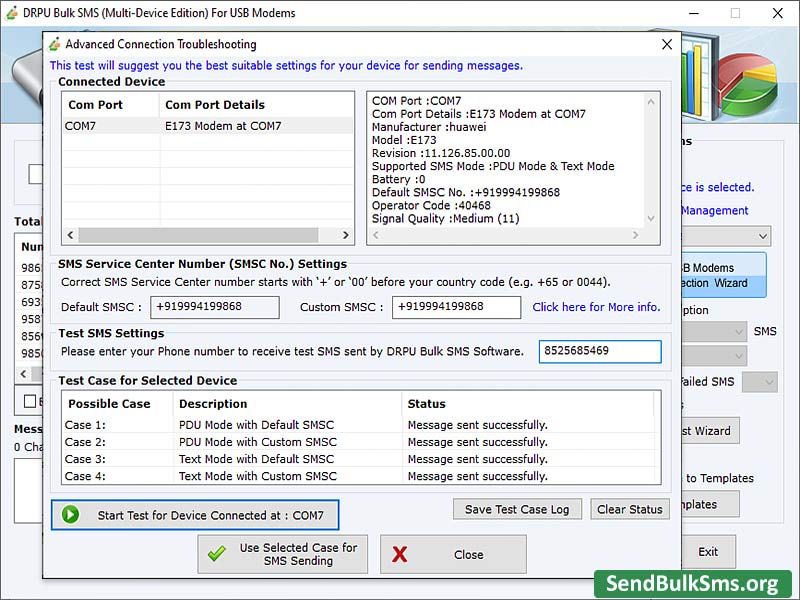Viewport: 800px width, 600px height.
Task: Click the Save Test Case Log button
Action: tap(517, 509)
